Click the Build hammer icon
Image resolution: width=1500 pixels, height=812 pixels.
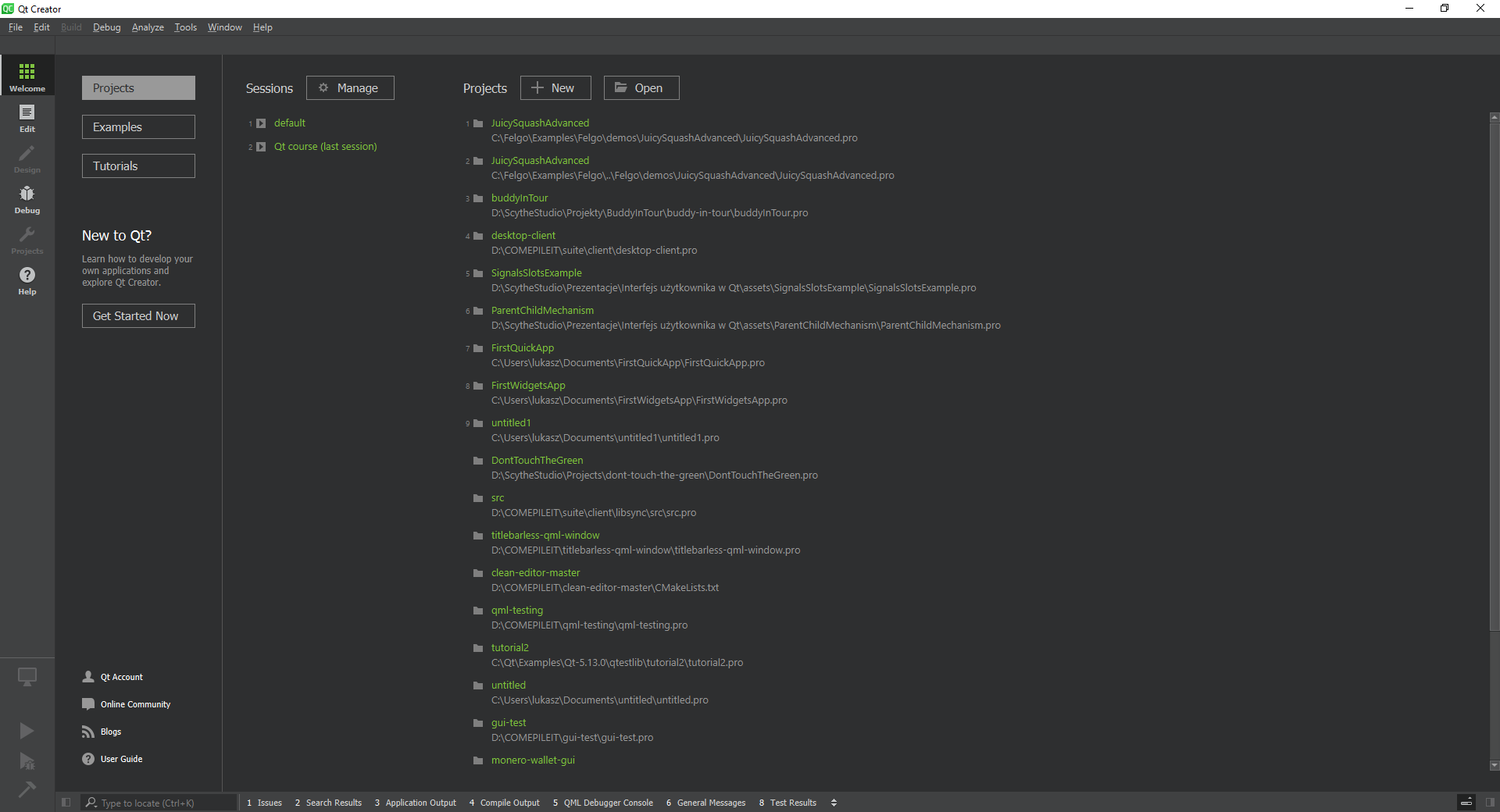click(27, 789)
